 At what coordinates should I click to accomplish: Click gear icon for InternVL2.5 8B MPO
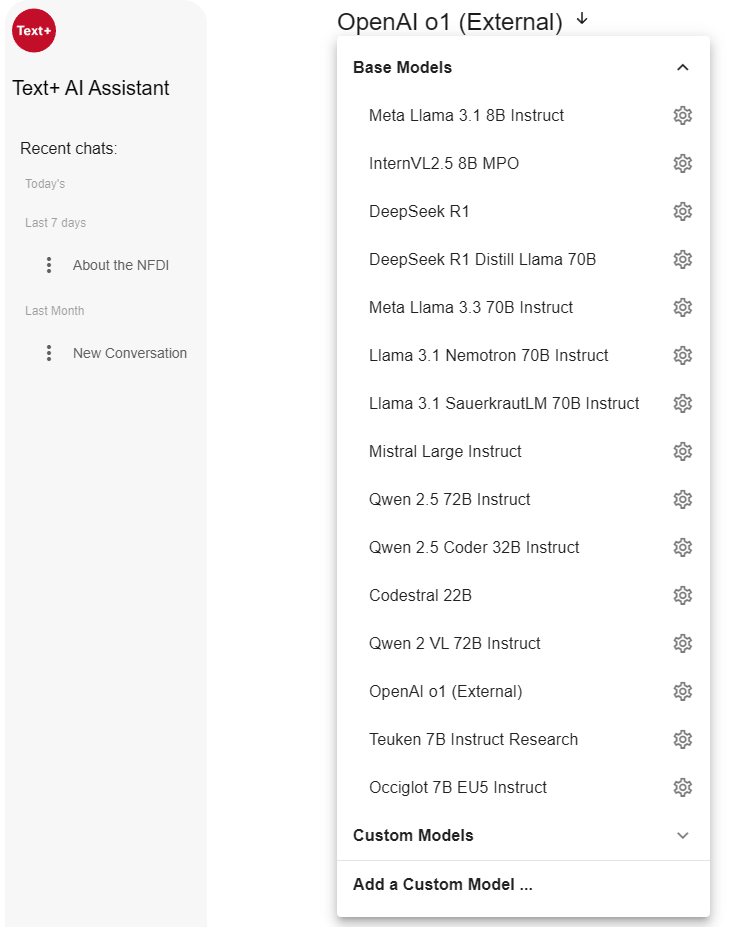683,163
